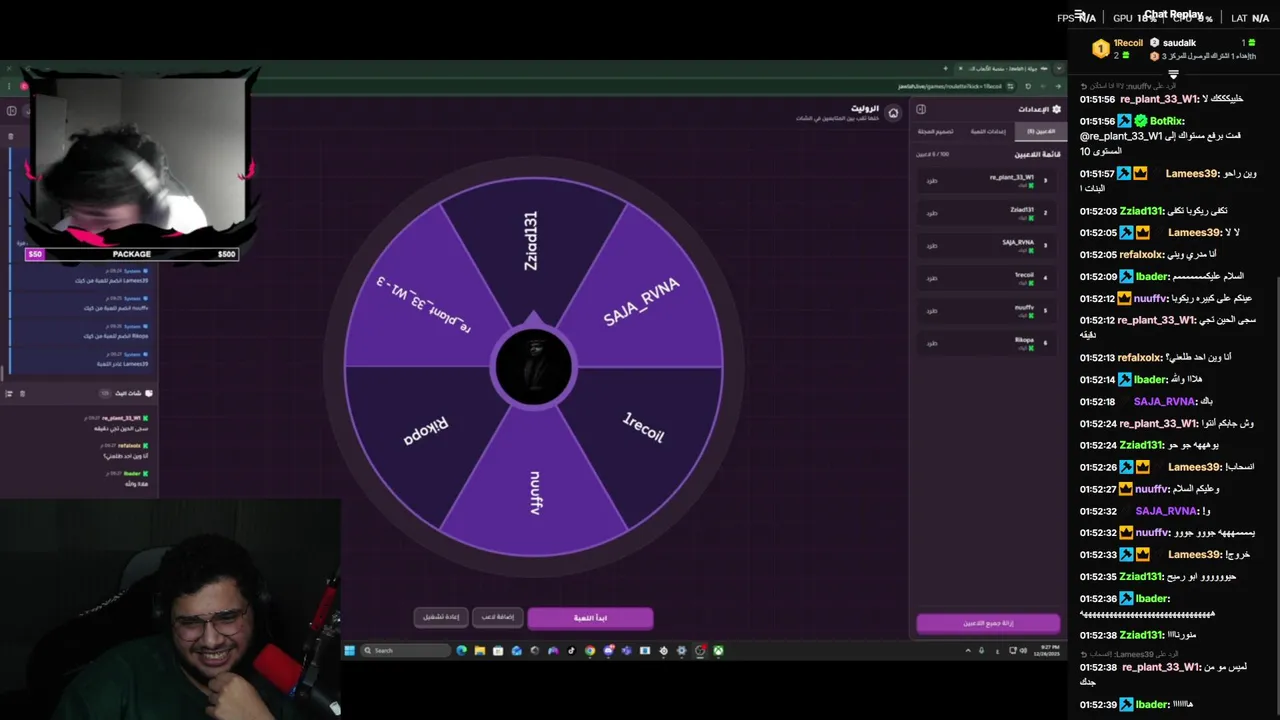Viewport: 1280px width, 720px height.
Task: Switch to wheel design tab
Action: pyautogui.click(x=936, y=131)
